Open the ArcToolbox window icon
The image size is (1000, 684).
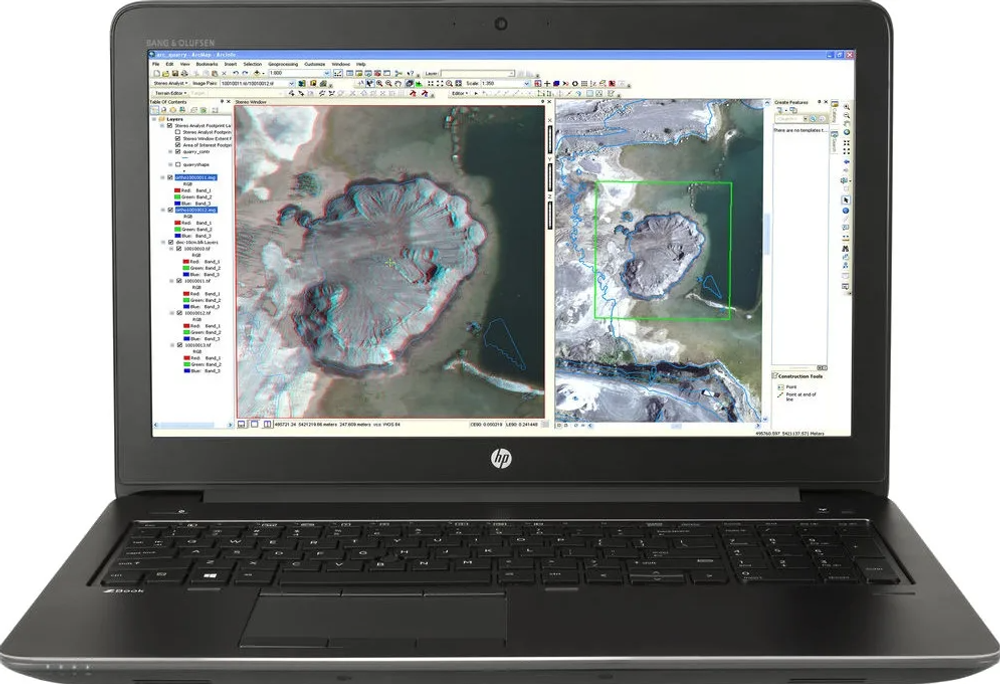[376, 73]
